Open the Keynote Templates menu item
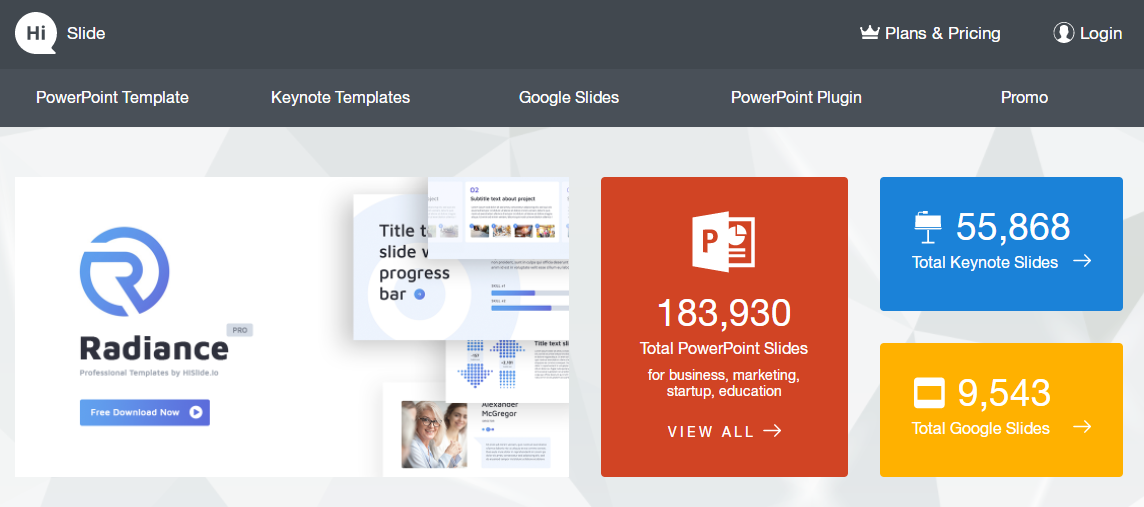This screenshot has width=1144, height=507. coord(341,98)
